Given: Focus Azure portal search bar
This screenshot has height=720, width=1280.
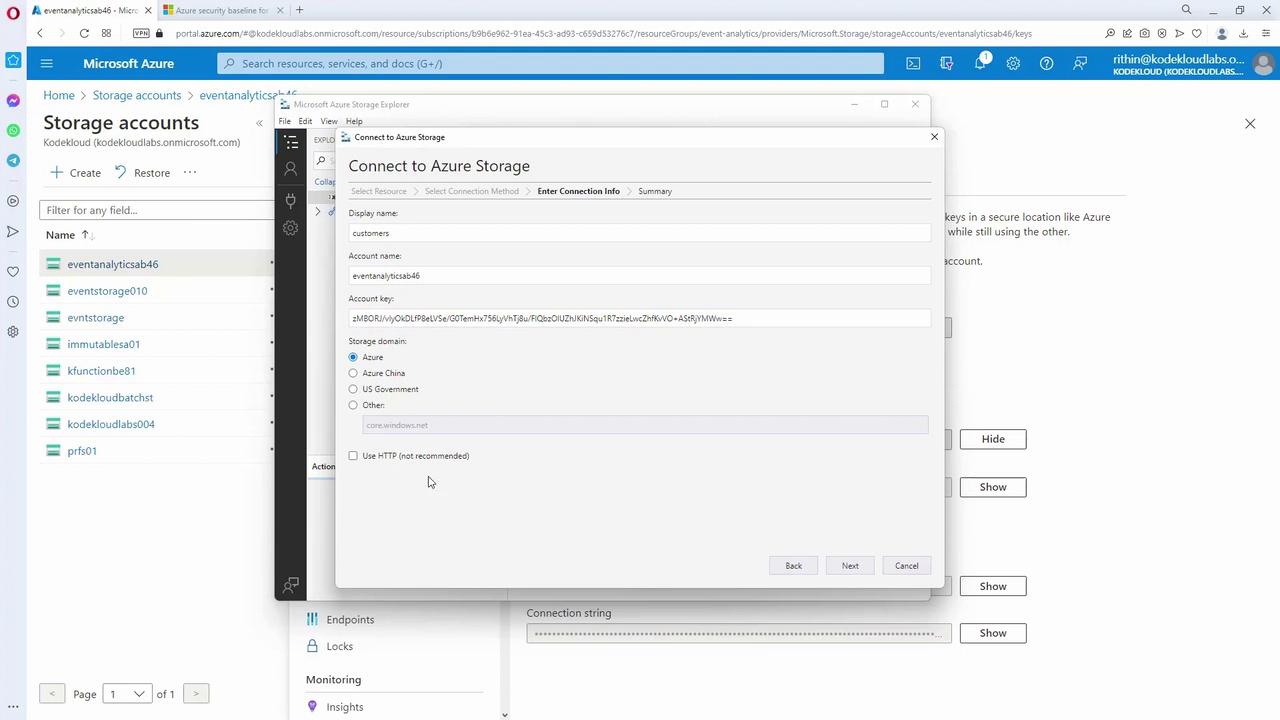Looking at the screenshot, I should (551, 63).
